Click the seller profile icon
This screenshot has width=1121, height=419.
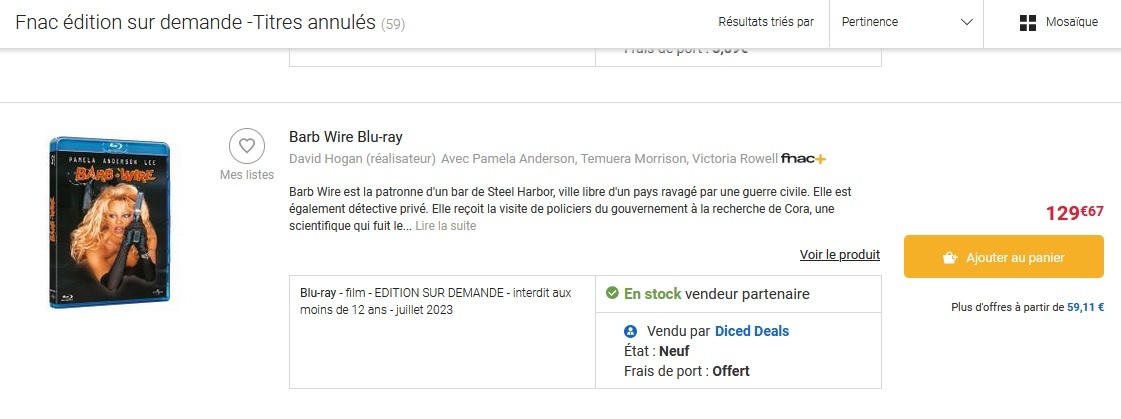630,331
